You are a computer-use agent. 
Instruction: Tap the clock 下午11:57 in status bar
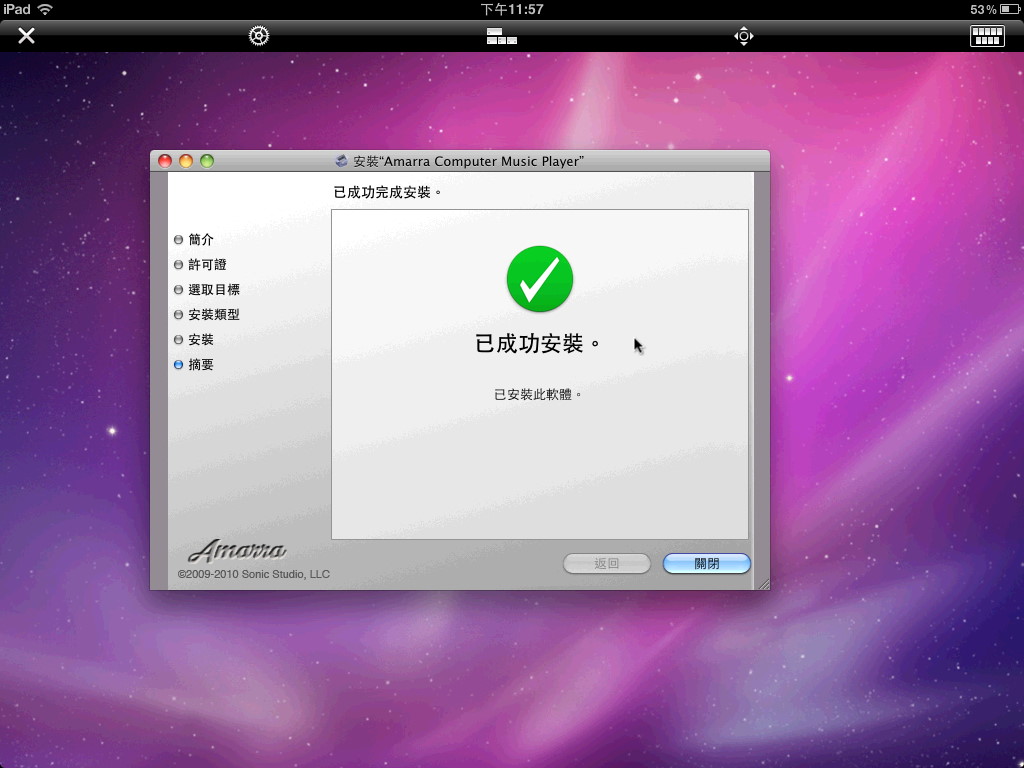pyautogui.click(x=512, y=9)
